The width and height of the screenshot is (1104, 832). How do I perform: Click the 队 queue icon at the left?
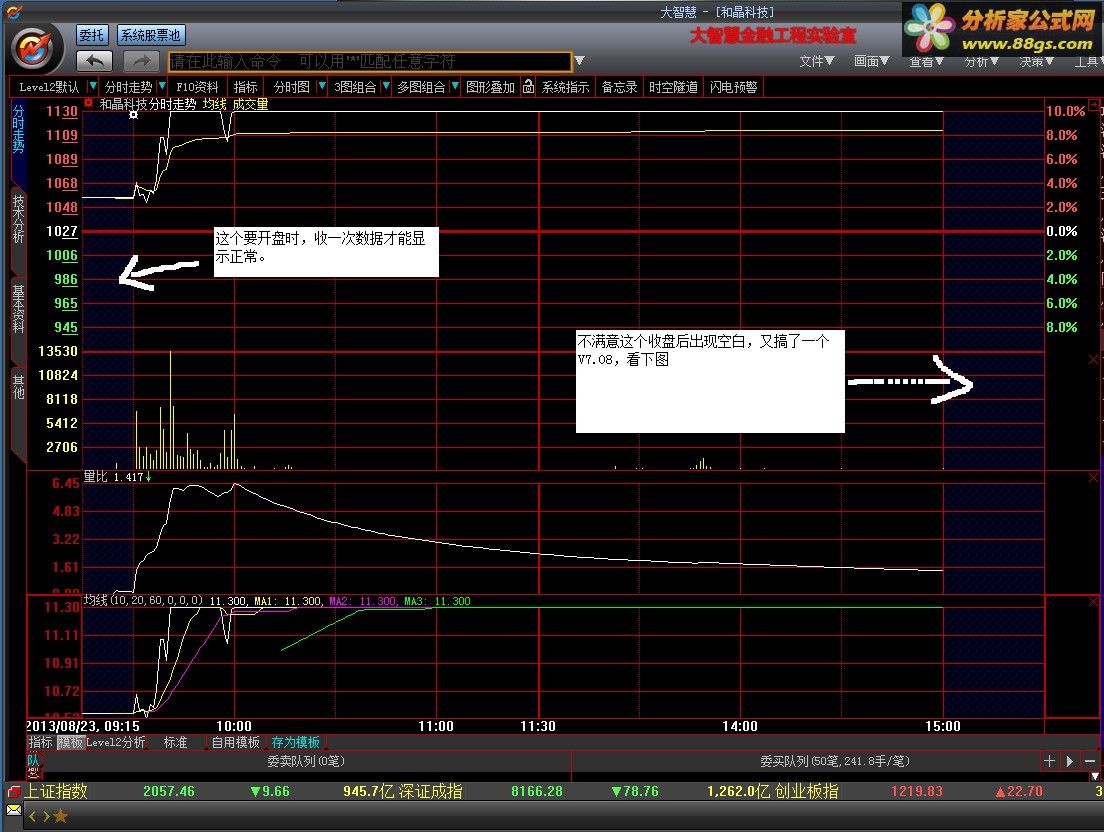(33, 760)
